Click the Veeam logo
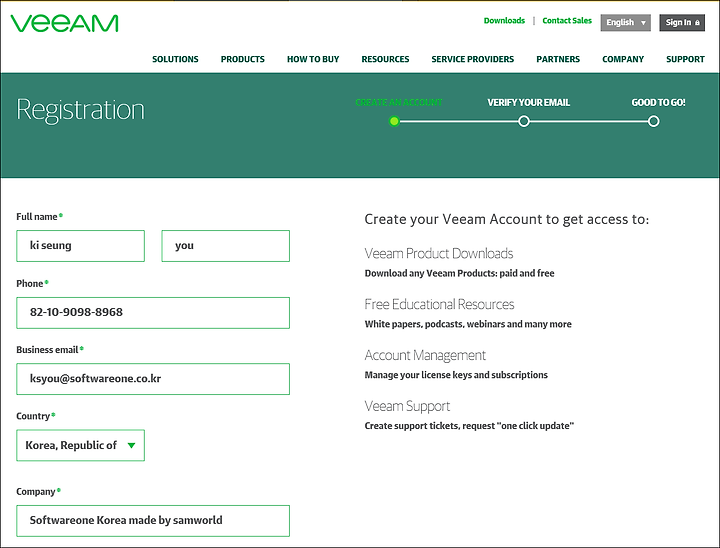 (64, 23)
